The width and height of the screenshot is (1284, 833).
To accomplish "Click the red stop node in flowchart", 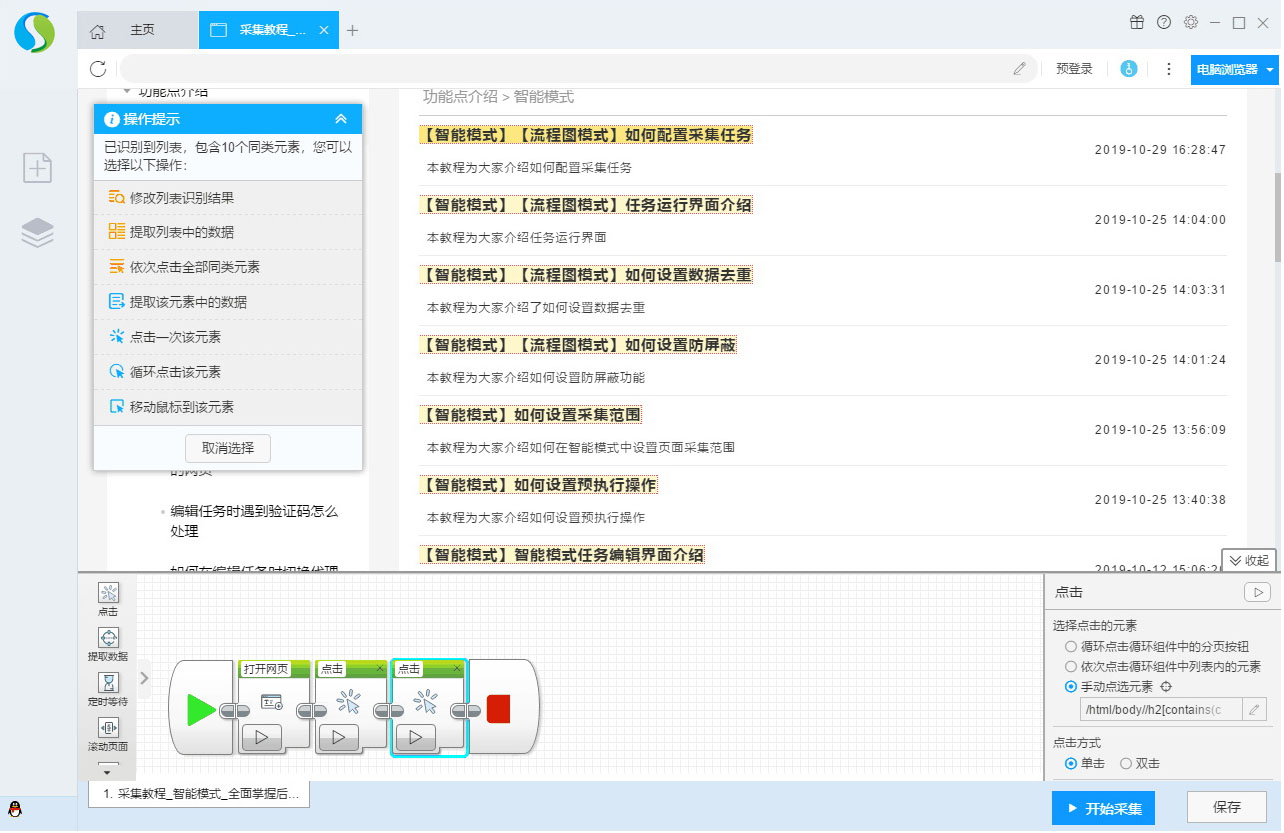I will click(x=498, y=710).
